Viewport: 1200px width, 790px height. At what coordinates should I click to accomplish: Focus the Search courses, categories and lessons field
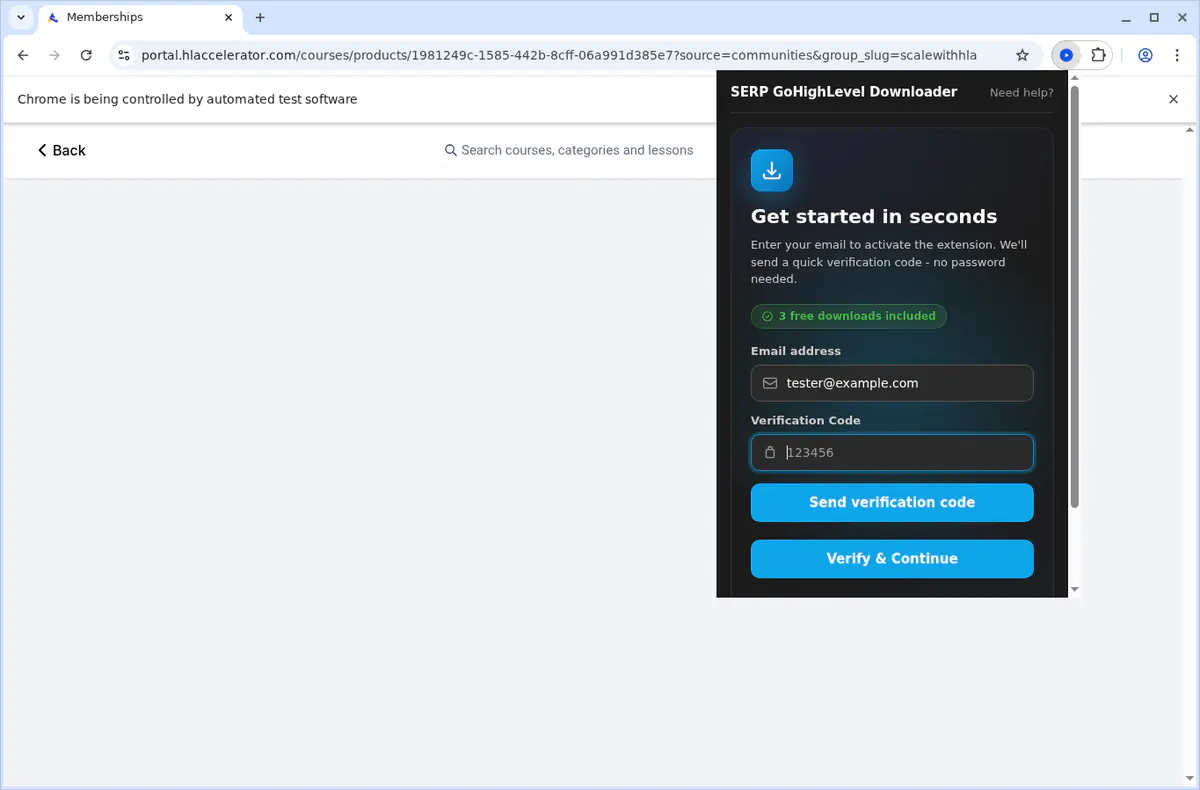click(577, 150)
